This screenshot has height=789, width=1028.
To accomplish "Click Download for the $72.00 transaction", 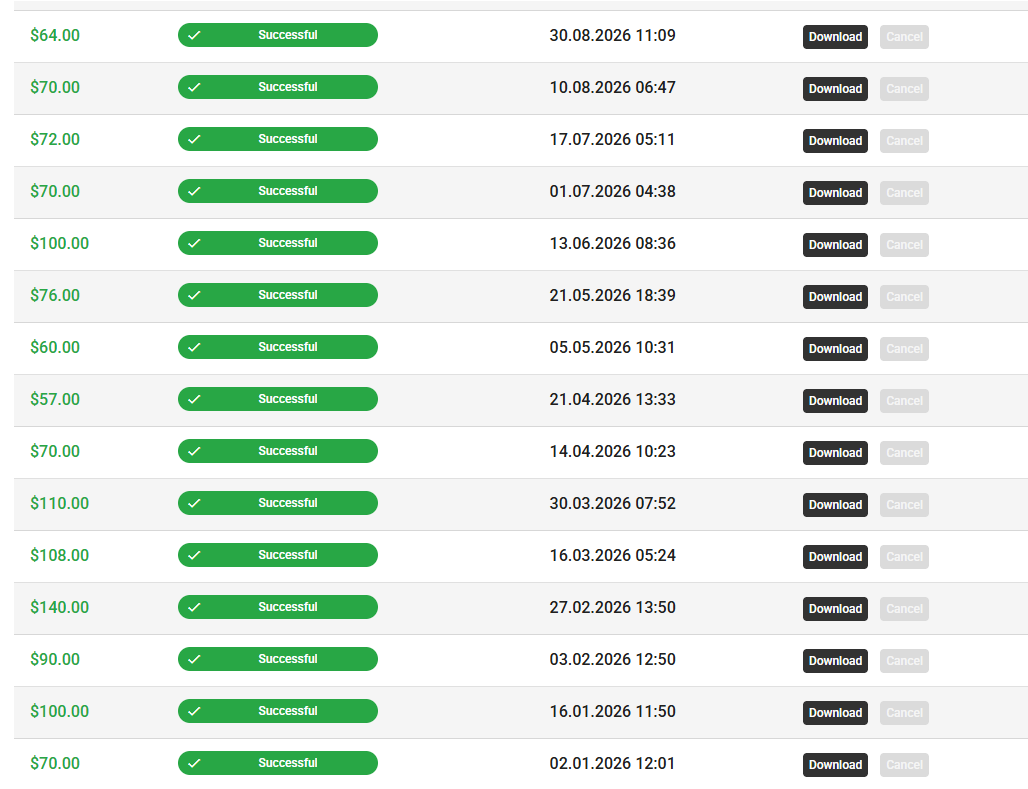I will point(835,140).
